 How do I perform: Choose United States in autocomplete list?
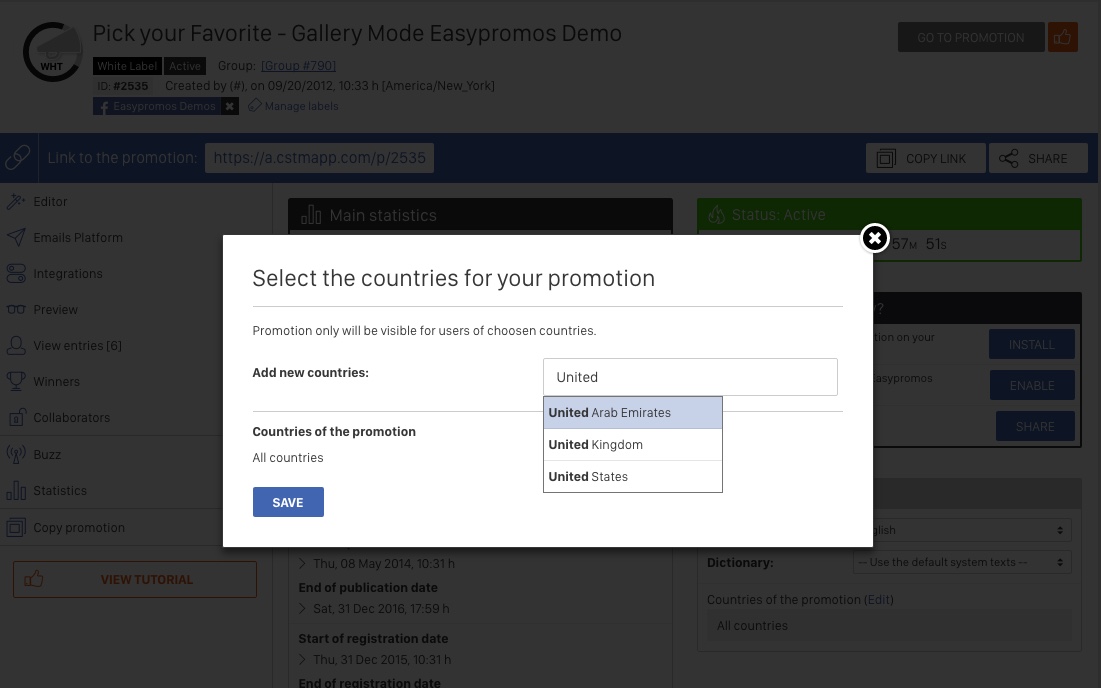tap(633, 477)
